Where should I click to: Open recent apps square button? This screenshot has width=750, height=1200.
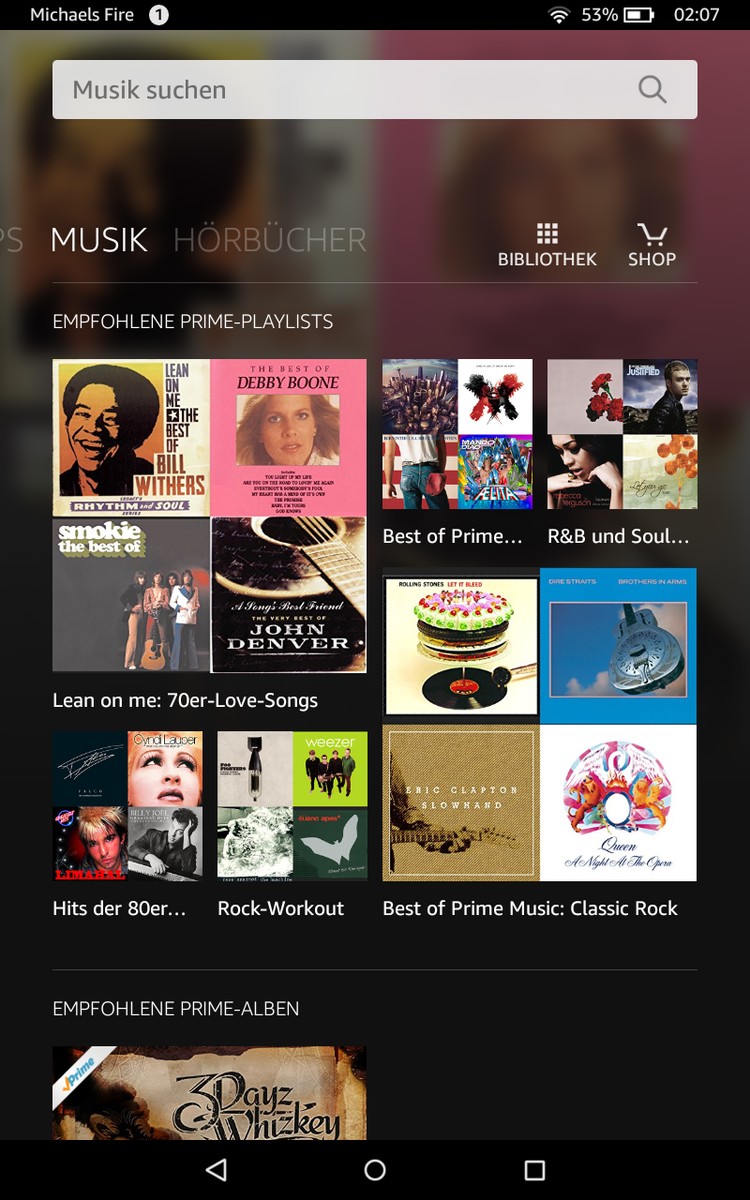tap(535, 1170)
